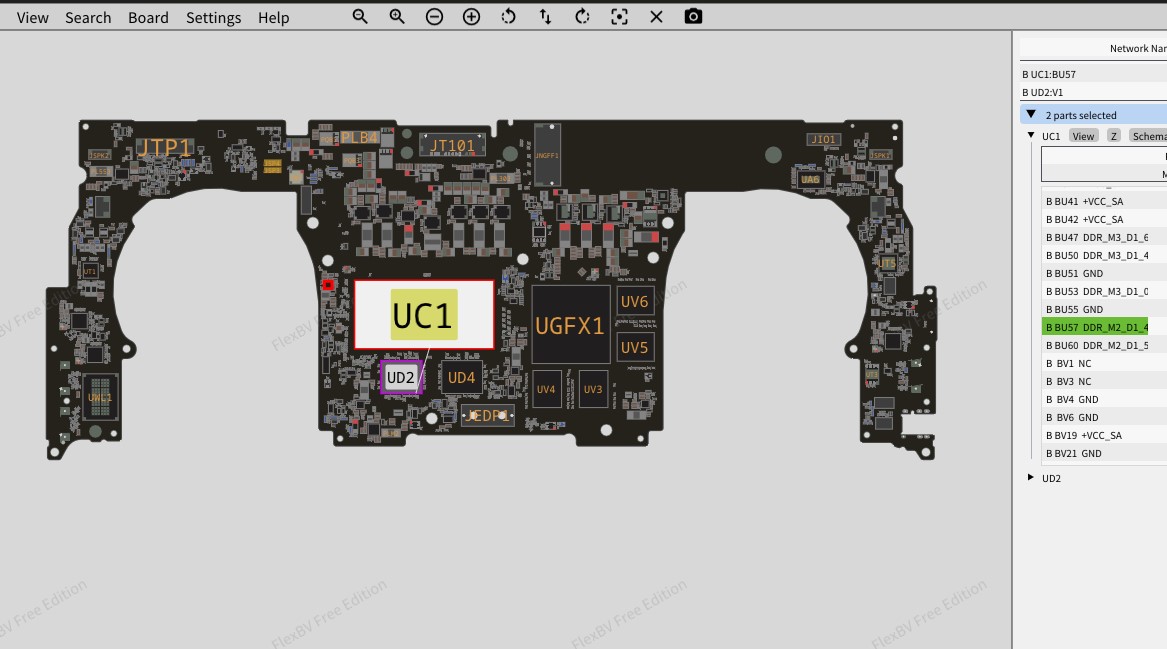The height and width of the screenshot is (649, 1167).
Task: Open the Board menu
Action: pyautogui.click(x=148, y=17)
